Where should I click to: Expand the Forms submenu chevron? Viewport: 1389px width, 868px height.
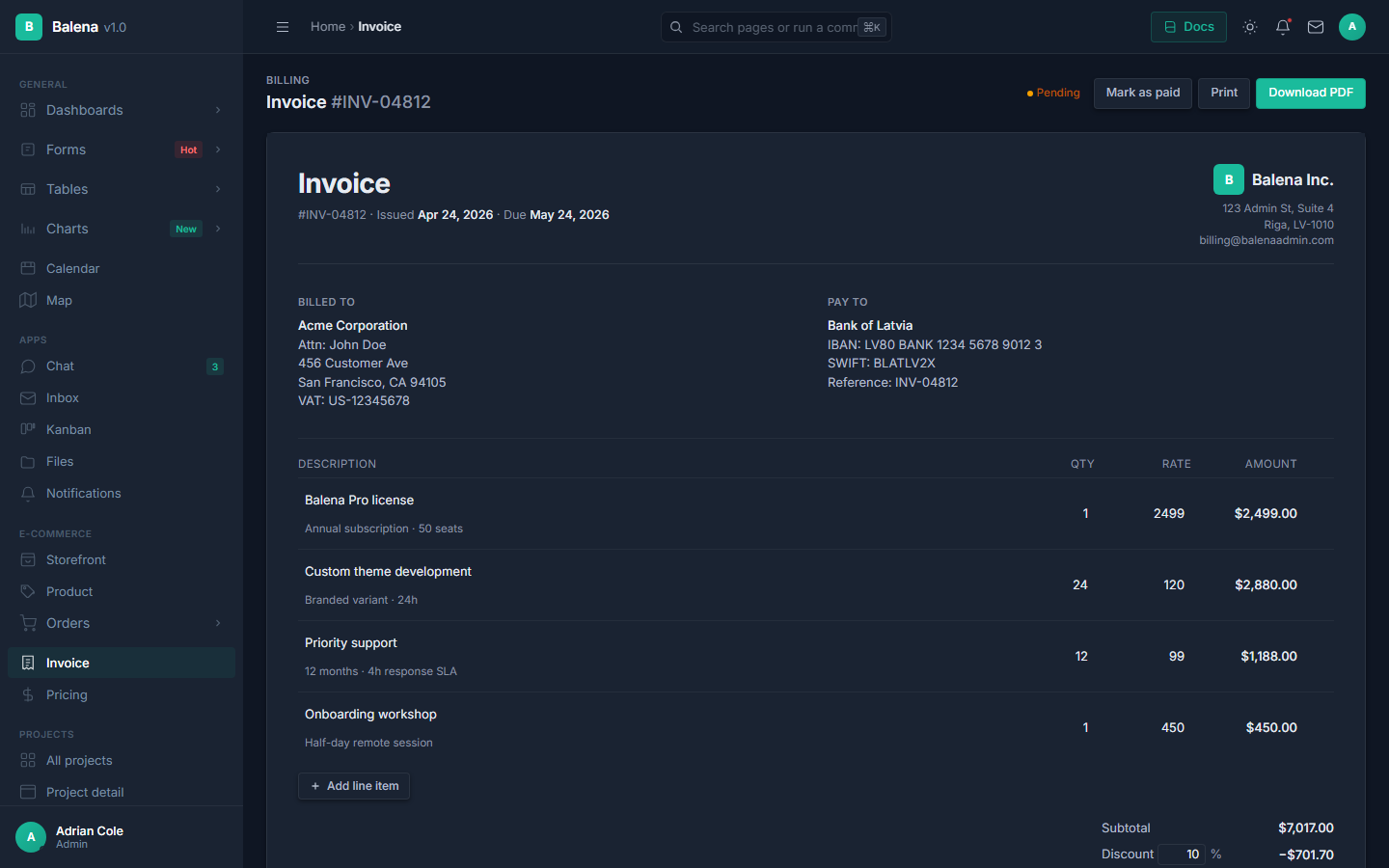click(218, 149)
